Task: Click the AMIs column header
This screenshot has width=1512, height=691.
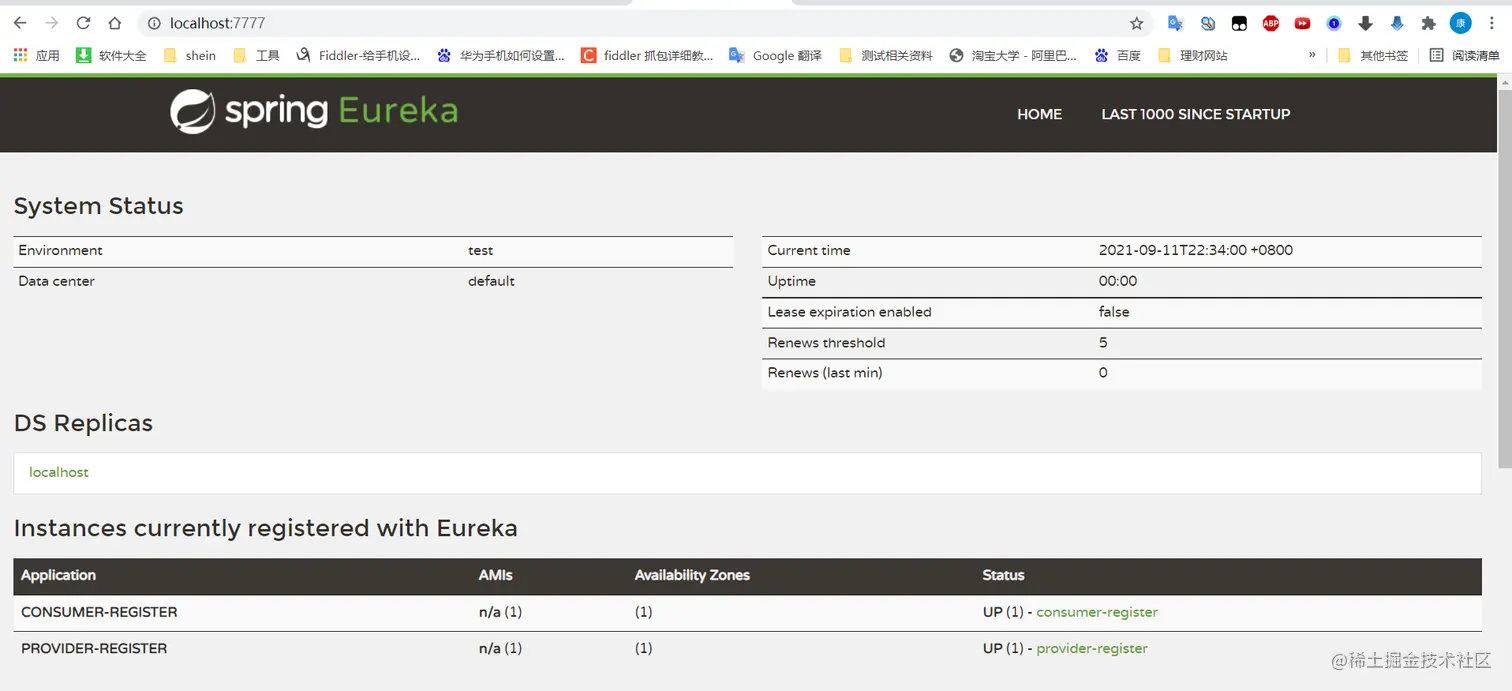Action: 496,575
